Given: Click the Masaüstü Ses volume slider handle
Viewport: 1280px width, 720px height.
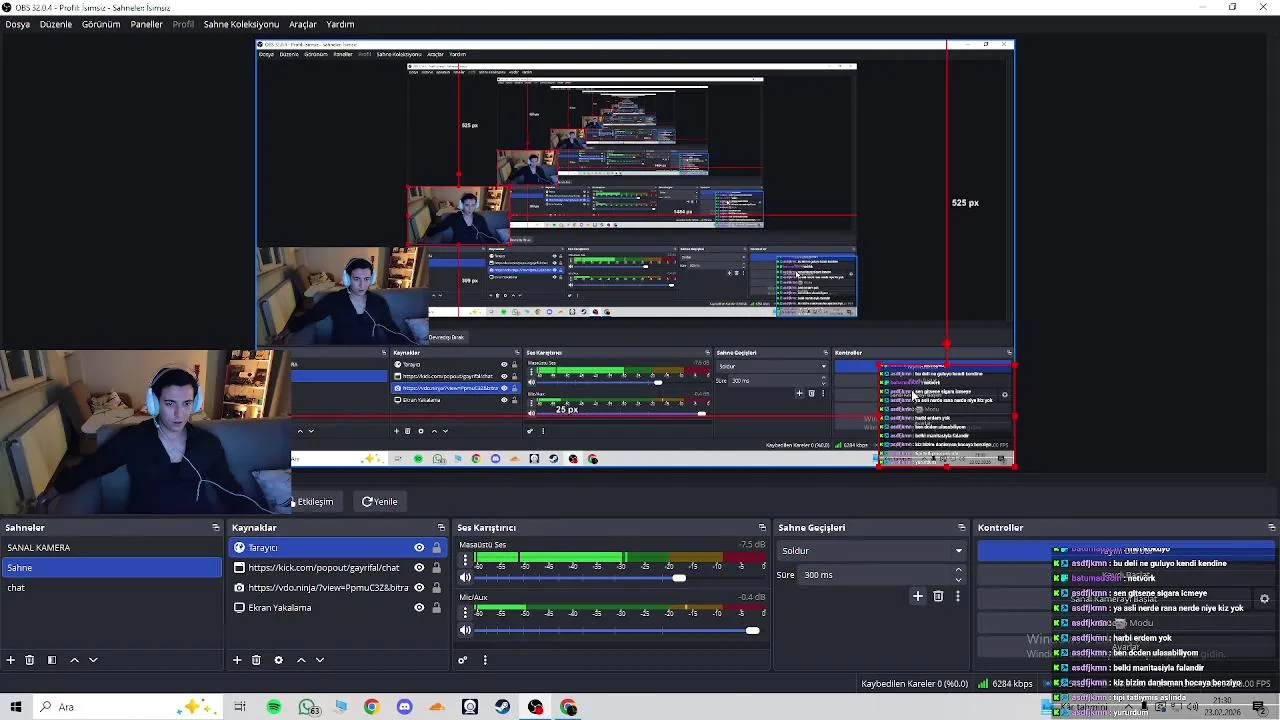Looking at the screenshot, I should (x=680, y=578).
